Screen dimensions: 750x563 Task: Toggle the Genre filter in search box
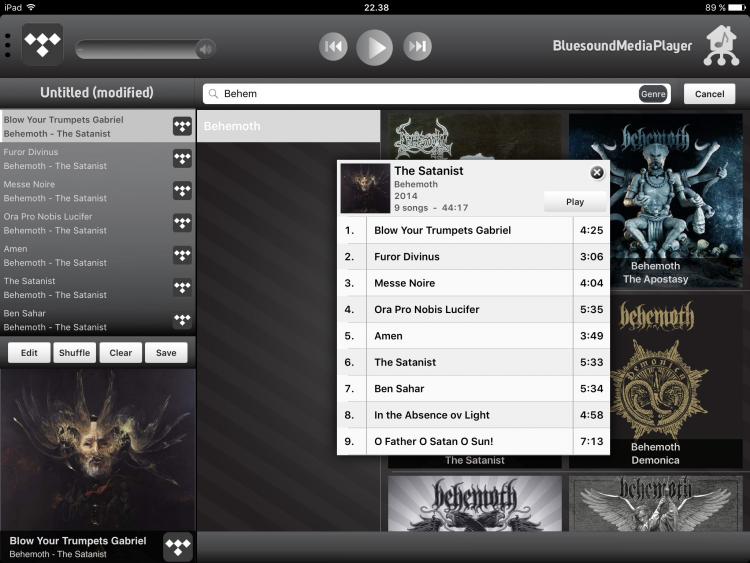pos(653,94)
